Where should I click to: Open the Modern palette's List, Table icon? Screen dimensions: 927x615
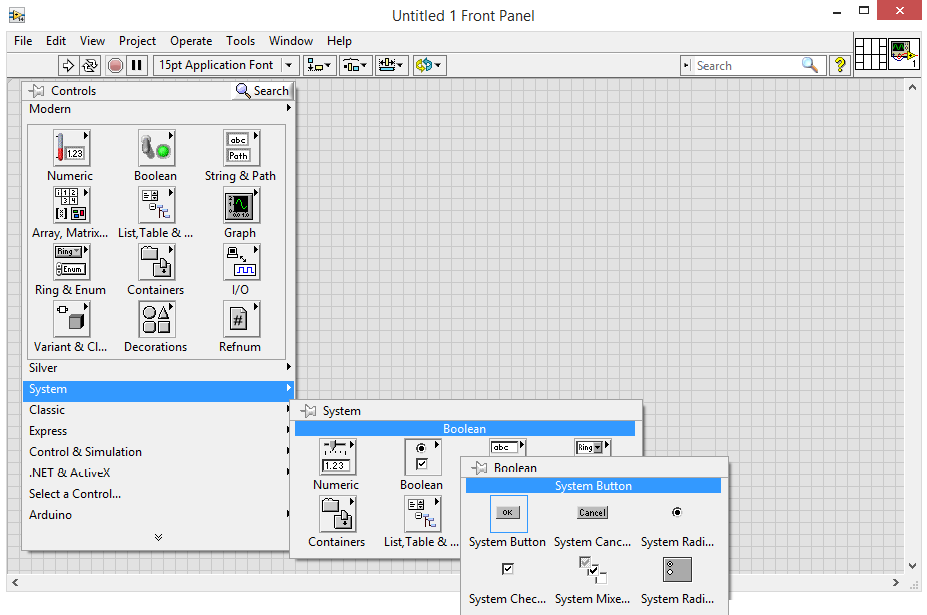tap(156, 205)
